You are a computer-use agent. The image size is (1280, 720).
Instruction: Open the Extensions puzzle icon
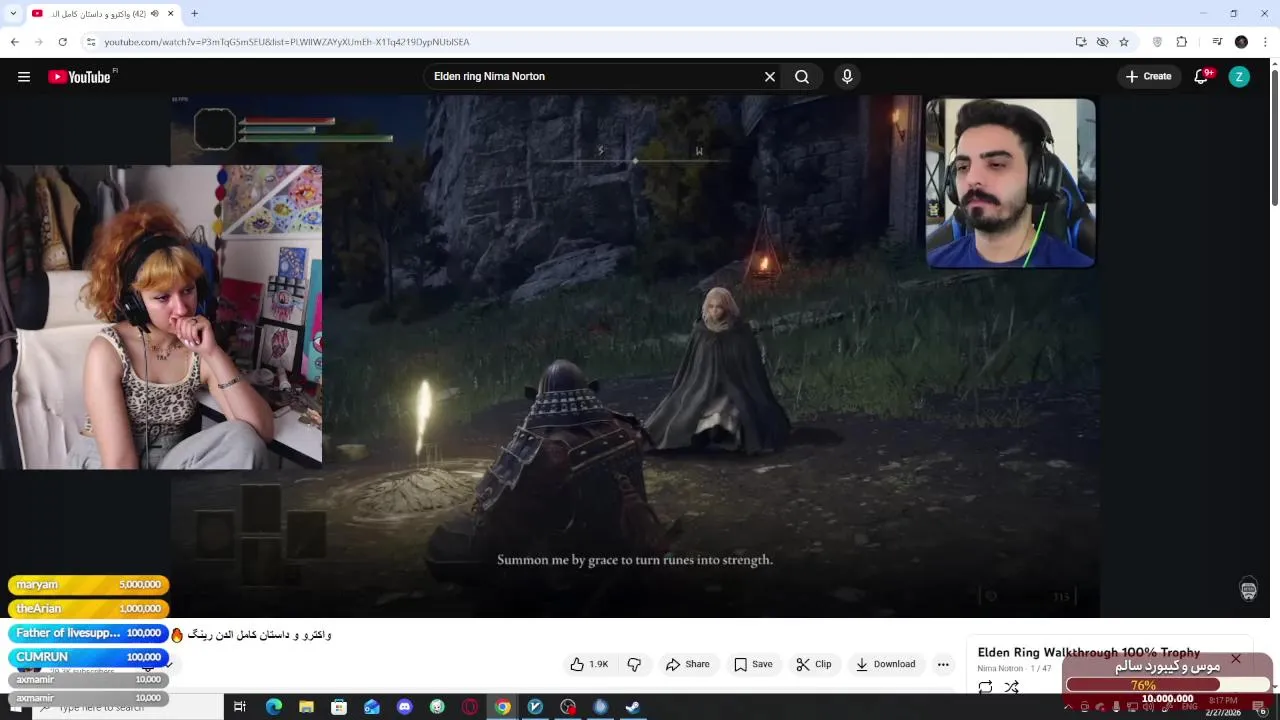click(1181, 42)
